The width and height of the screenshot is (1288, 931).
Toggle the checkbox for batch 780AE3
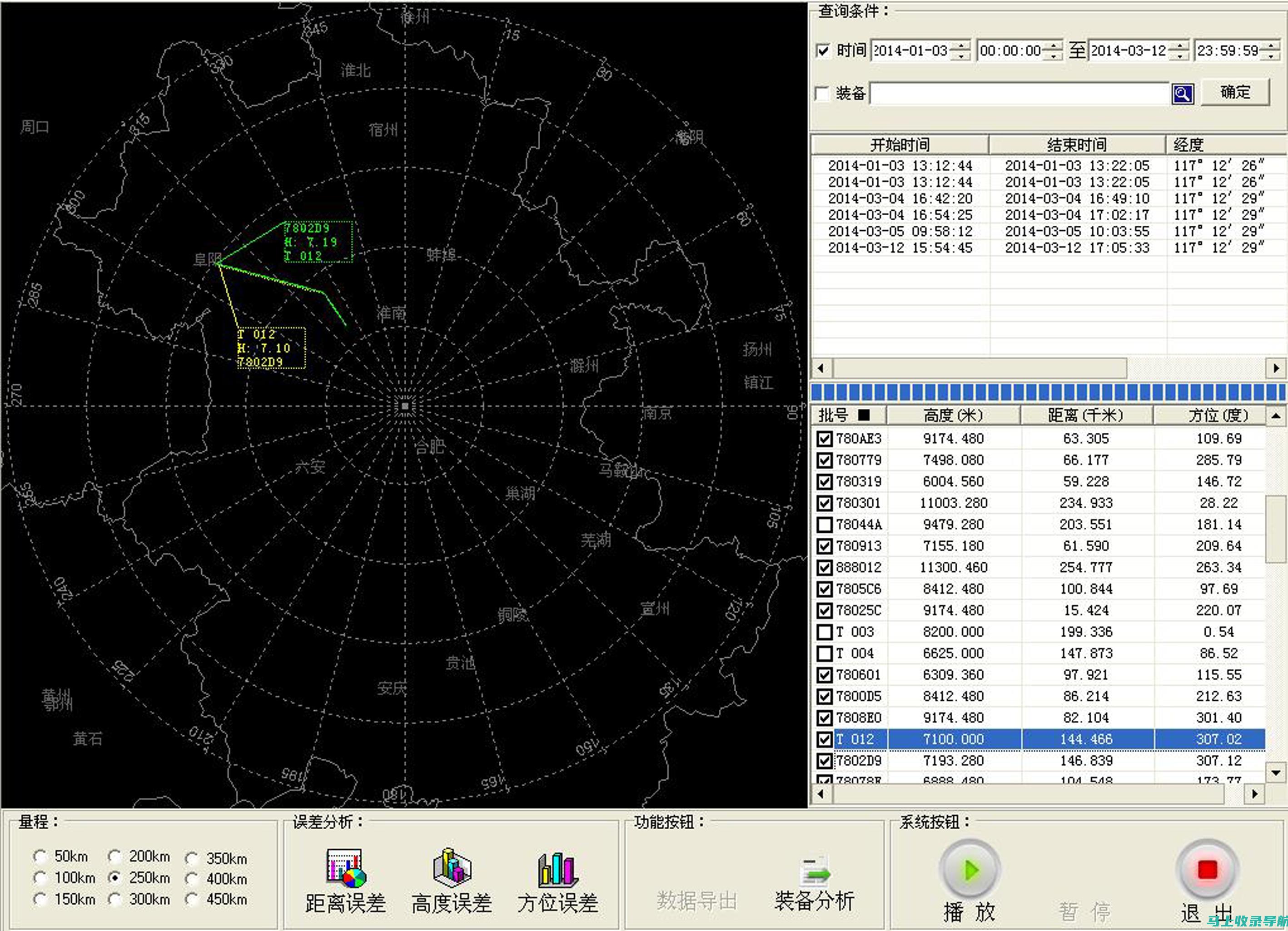824,439
